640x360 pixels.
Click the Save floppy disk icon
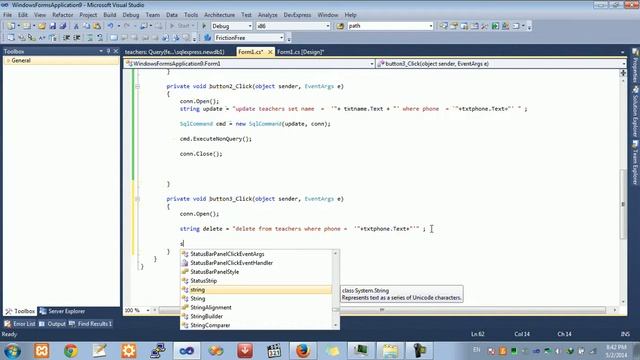tap(52, 26)
